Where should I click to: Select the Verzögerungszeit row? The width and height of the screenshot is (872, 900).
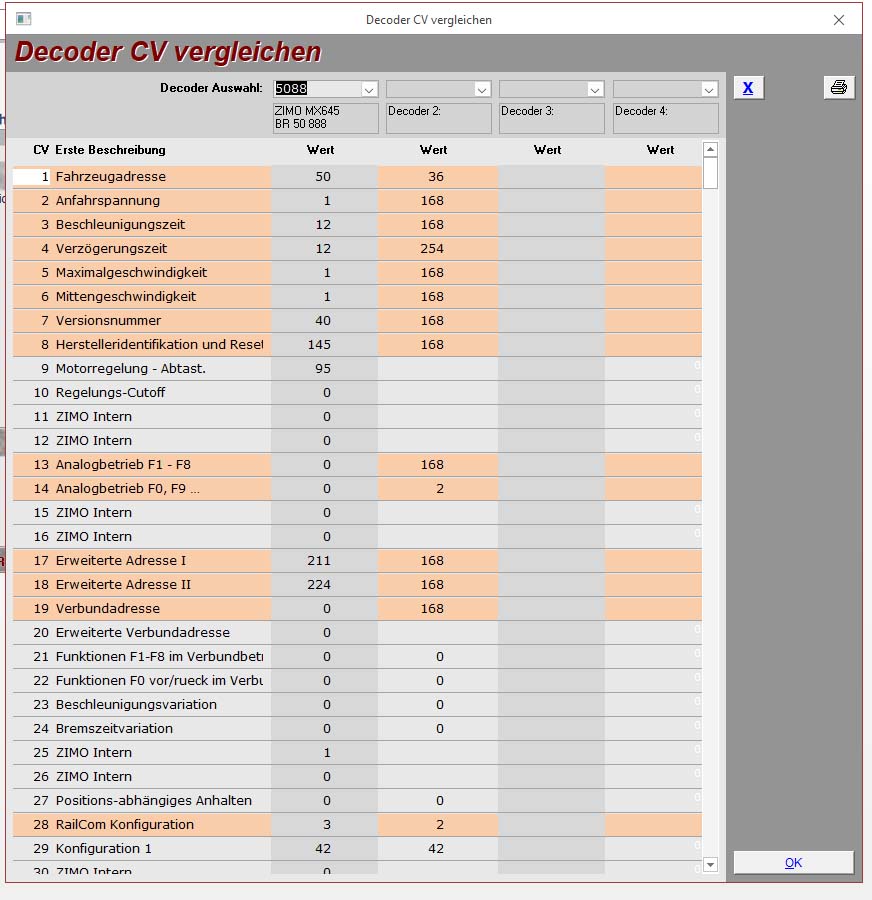coord(357,249)
